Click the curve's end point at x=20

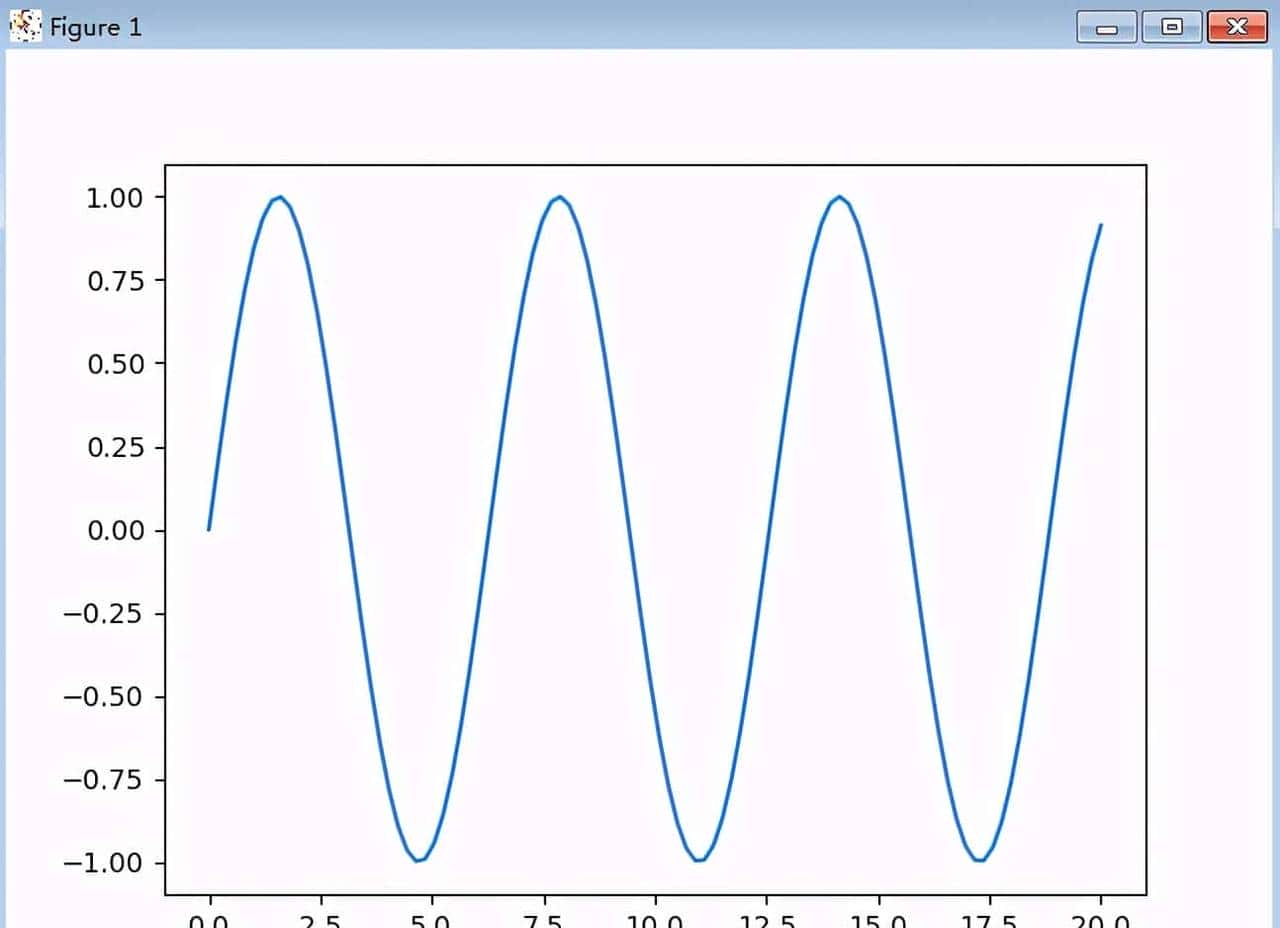pos(1100,225)
